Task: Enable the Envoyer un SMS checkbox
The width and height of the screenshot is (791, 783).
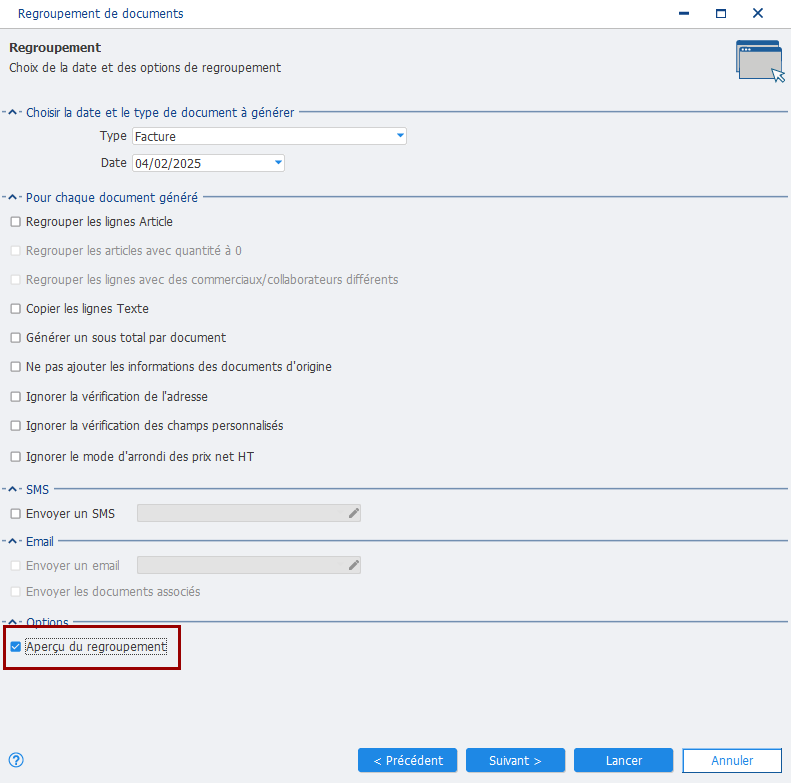Action: coord(16,514)
